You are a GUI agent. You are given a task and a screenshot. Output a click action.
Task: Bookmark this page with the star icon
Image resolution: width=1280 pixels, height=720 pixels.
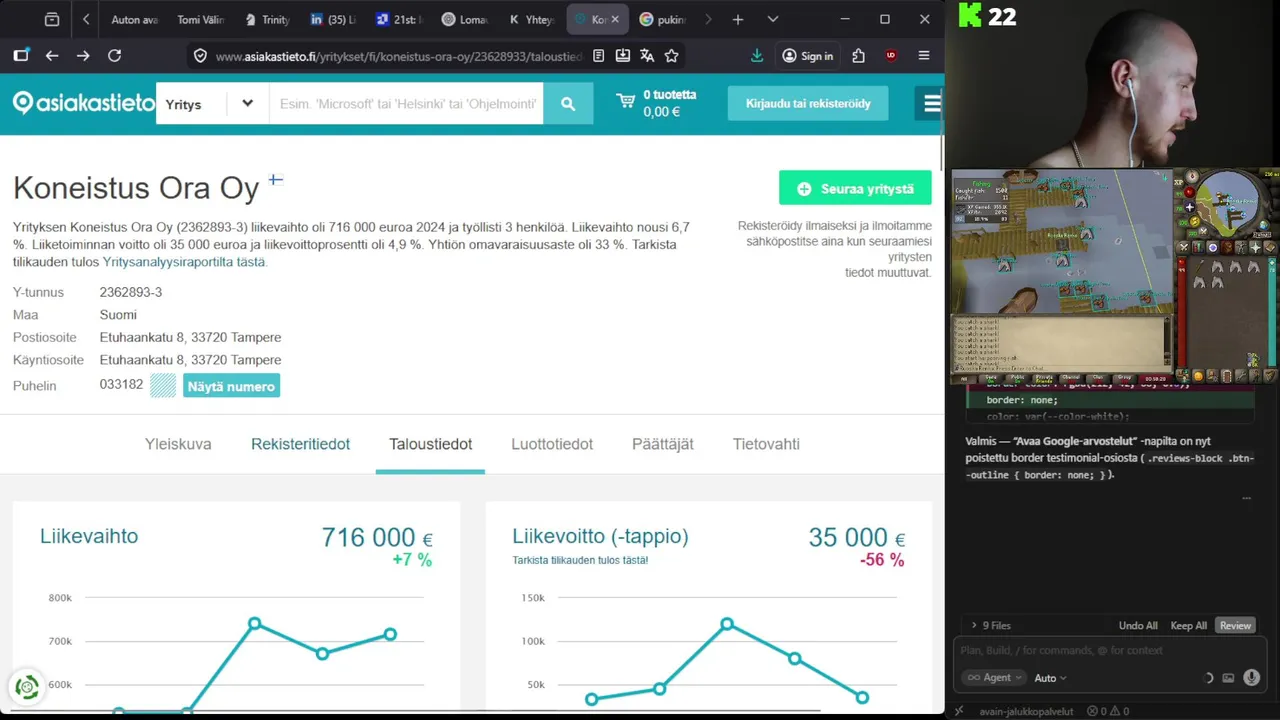[x=672, y=56]
